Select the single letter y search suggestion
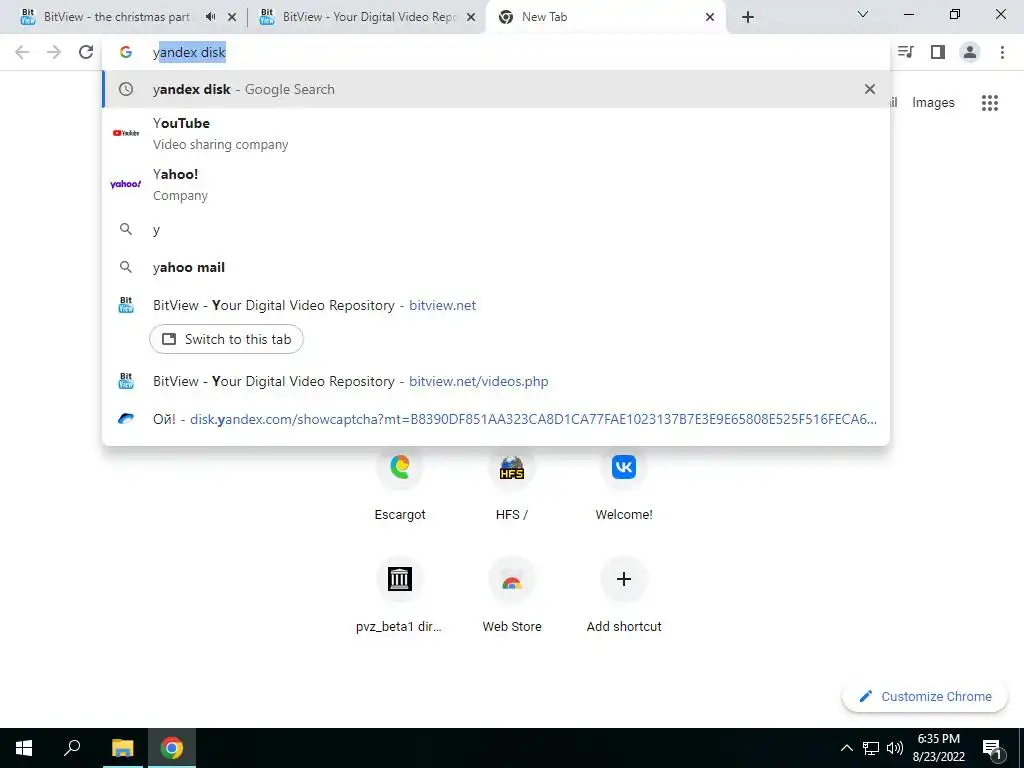Viewport: 1024px width, 768px height. [496, 229]
